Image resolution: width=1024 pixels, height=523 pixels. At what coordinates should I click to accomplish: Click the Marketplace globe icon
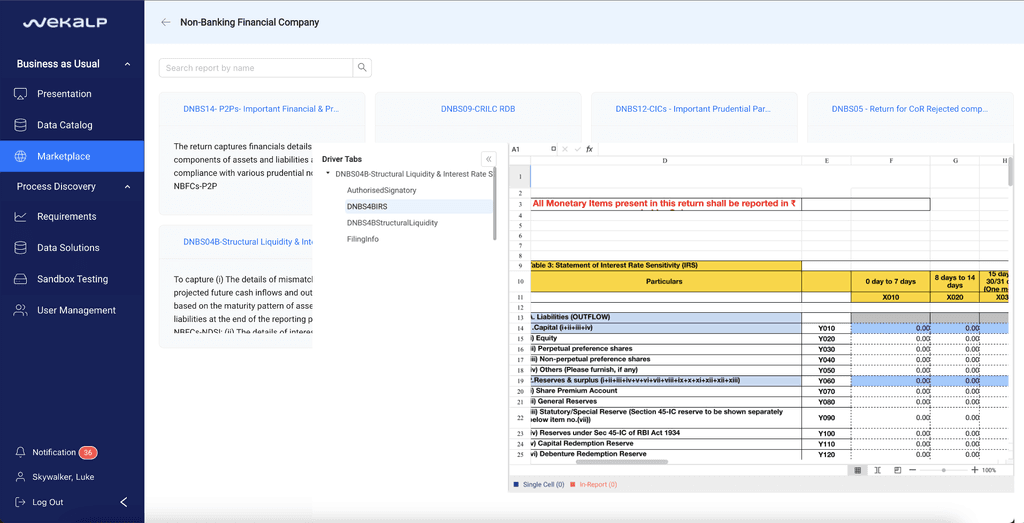20,157
